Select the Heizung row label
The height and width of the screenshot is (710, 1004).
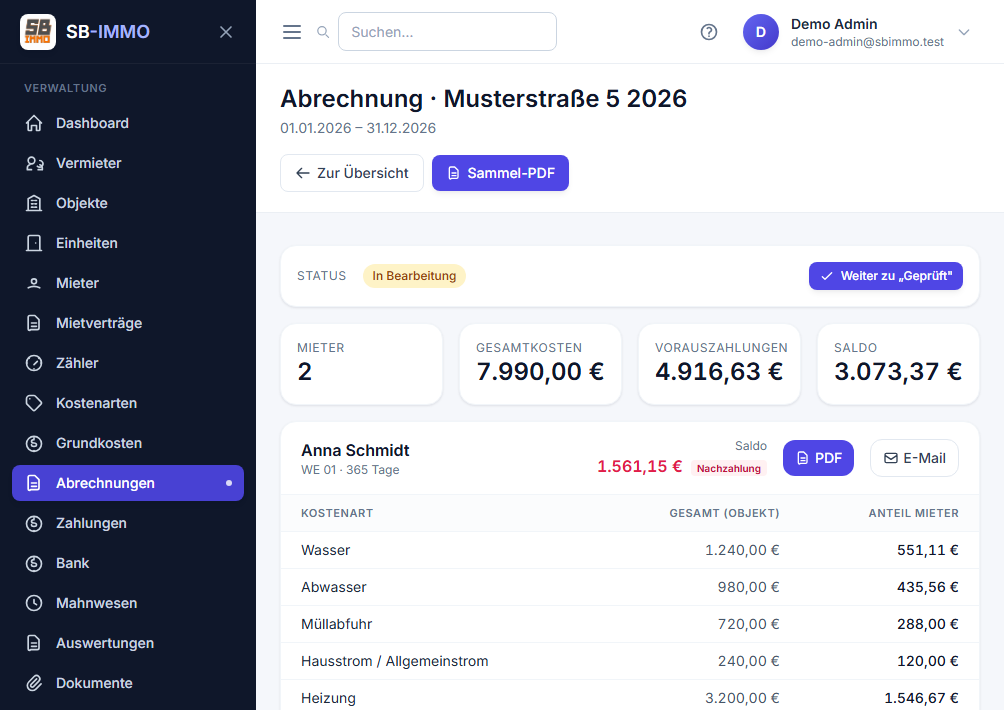[x=328, y=698]
